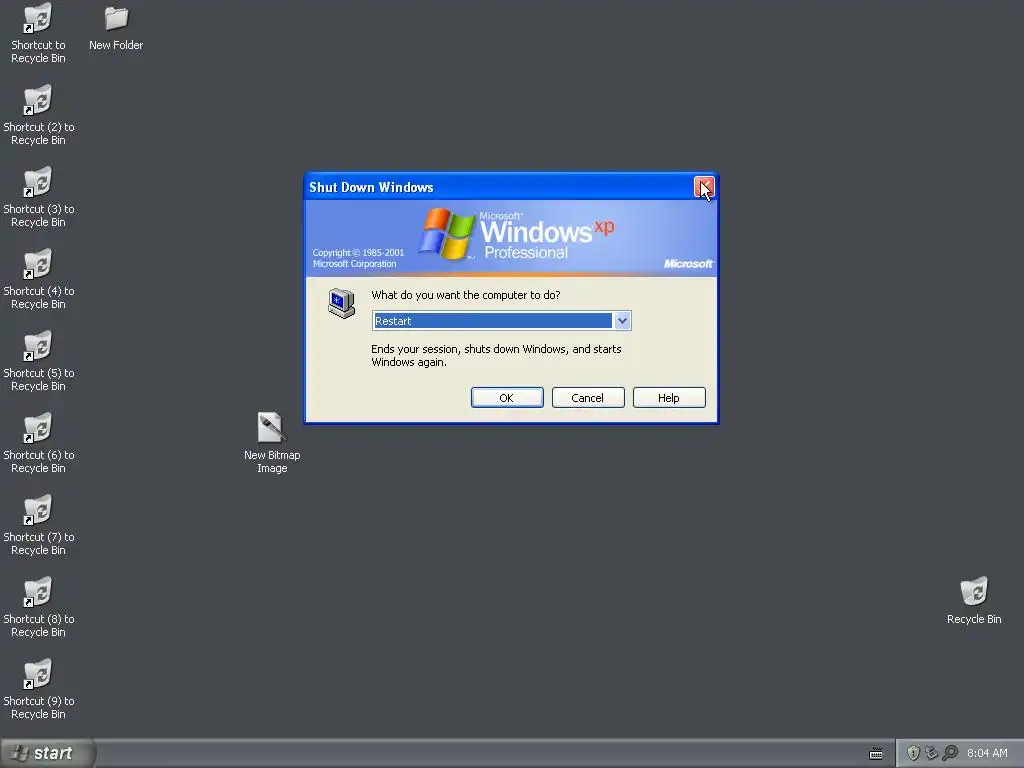Open Help in the Shut Down dialog
The height and width of the screenshot is (768, 1024).
(x=669, y=398)
